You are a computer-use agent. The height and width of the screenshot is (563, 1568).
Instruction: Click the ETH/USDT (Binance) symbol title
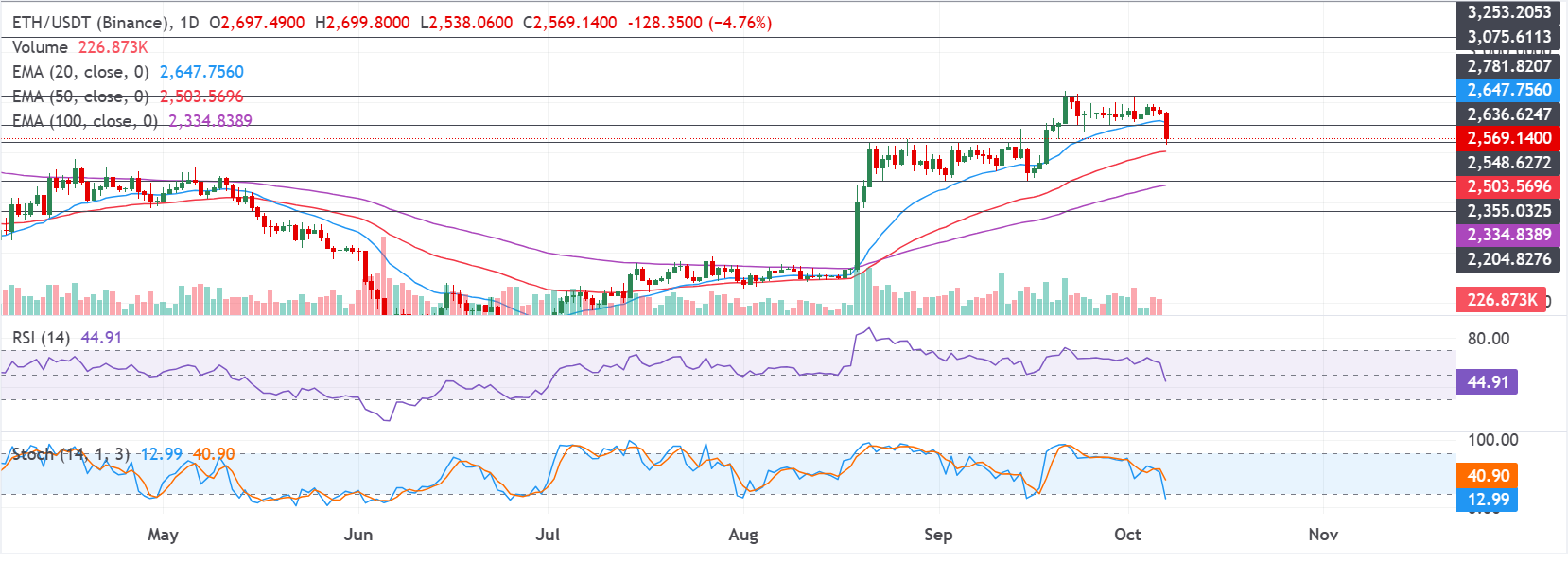(91, 22)
